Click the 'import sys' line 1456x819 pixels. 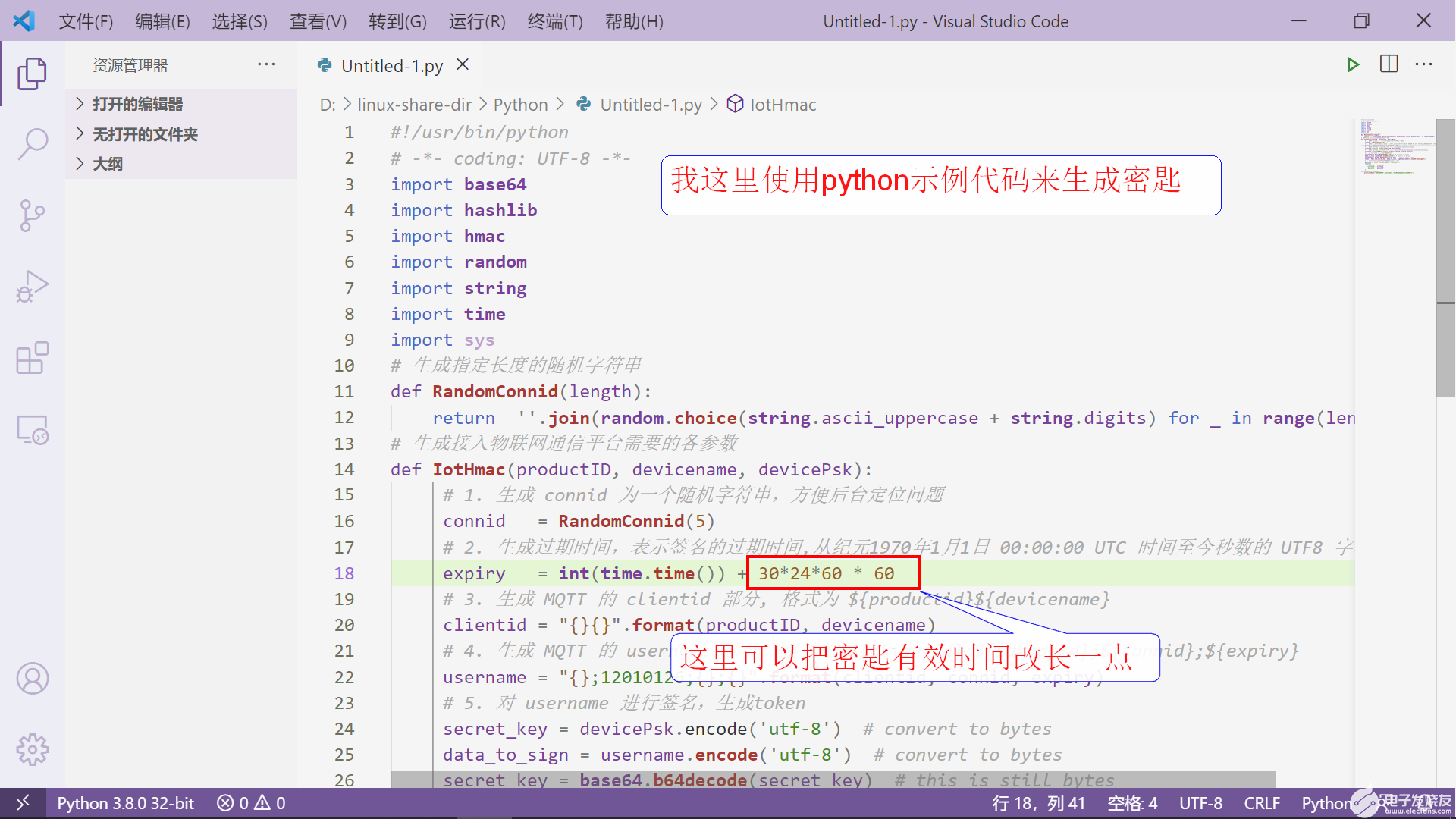(442, 340)
